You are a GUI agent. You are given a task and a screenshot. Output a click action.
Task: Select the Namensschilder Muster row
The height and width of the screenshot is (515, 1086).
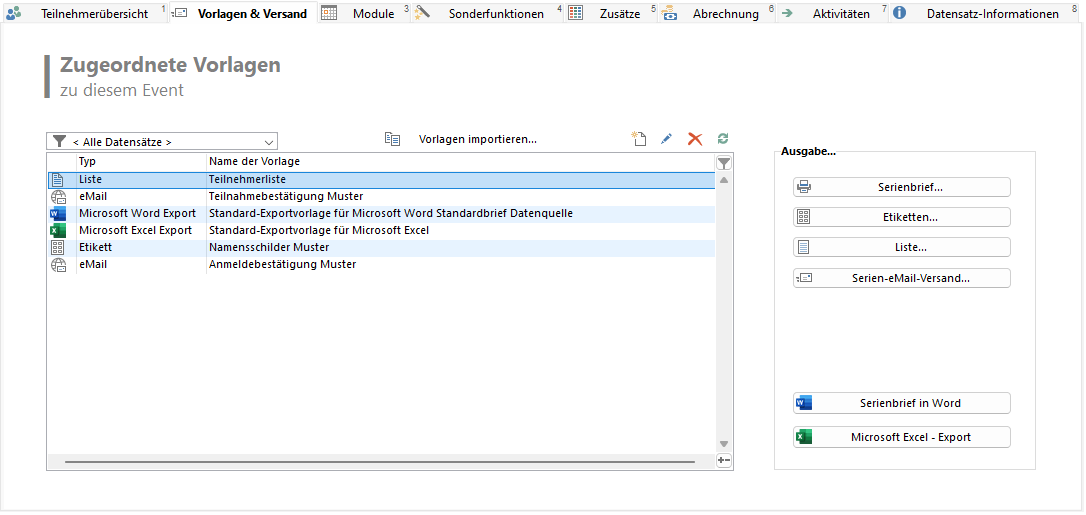(268, 247)
